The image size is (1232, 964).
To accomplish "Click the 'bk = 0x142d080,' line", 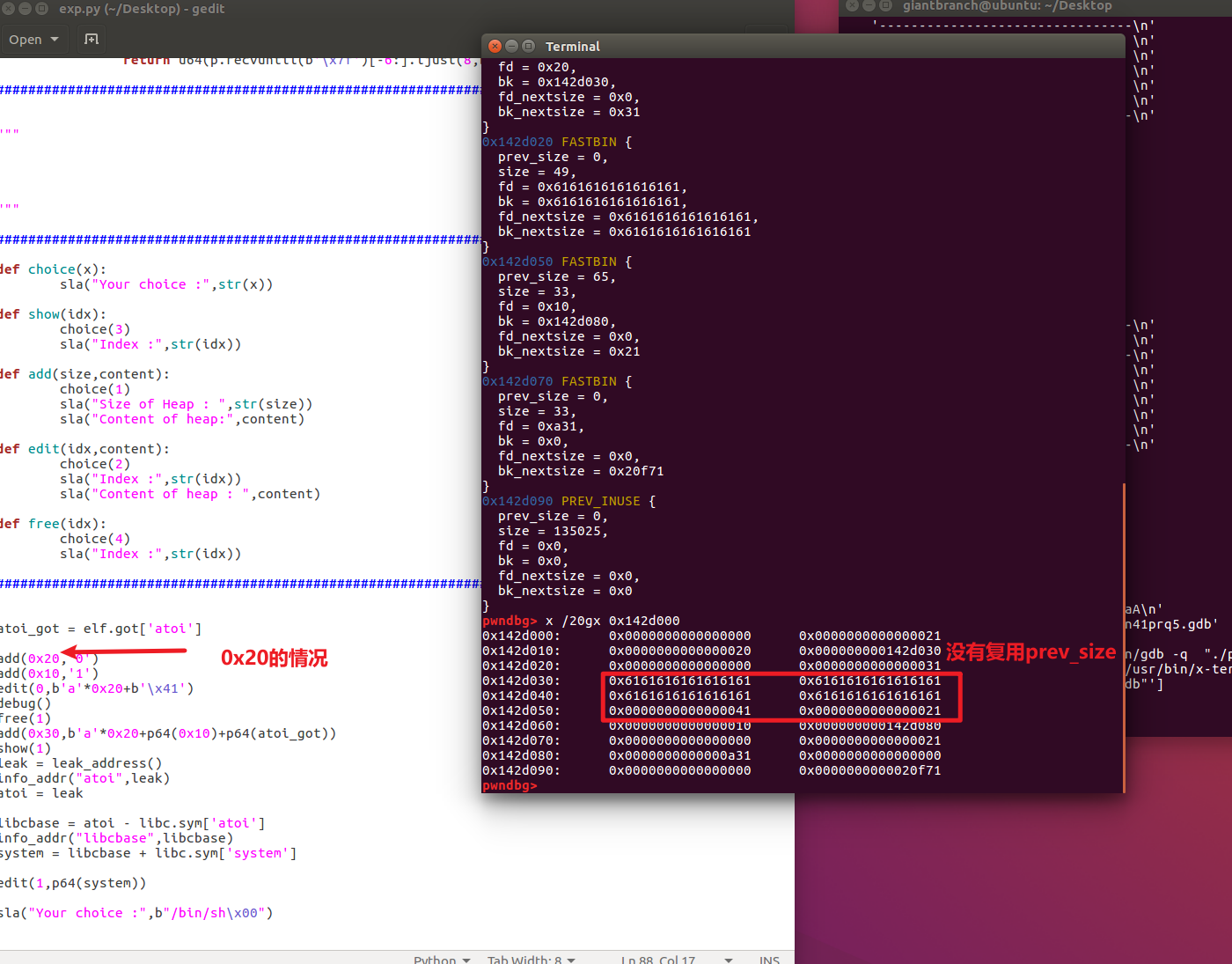I will pyautogui.click(x=557, y=321).
